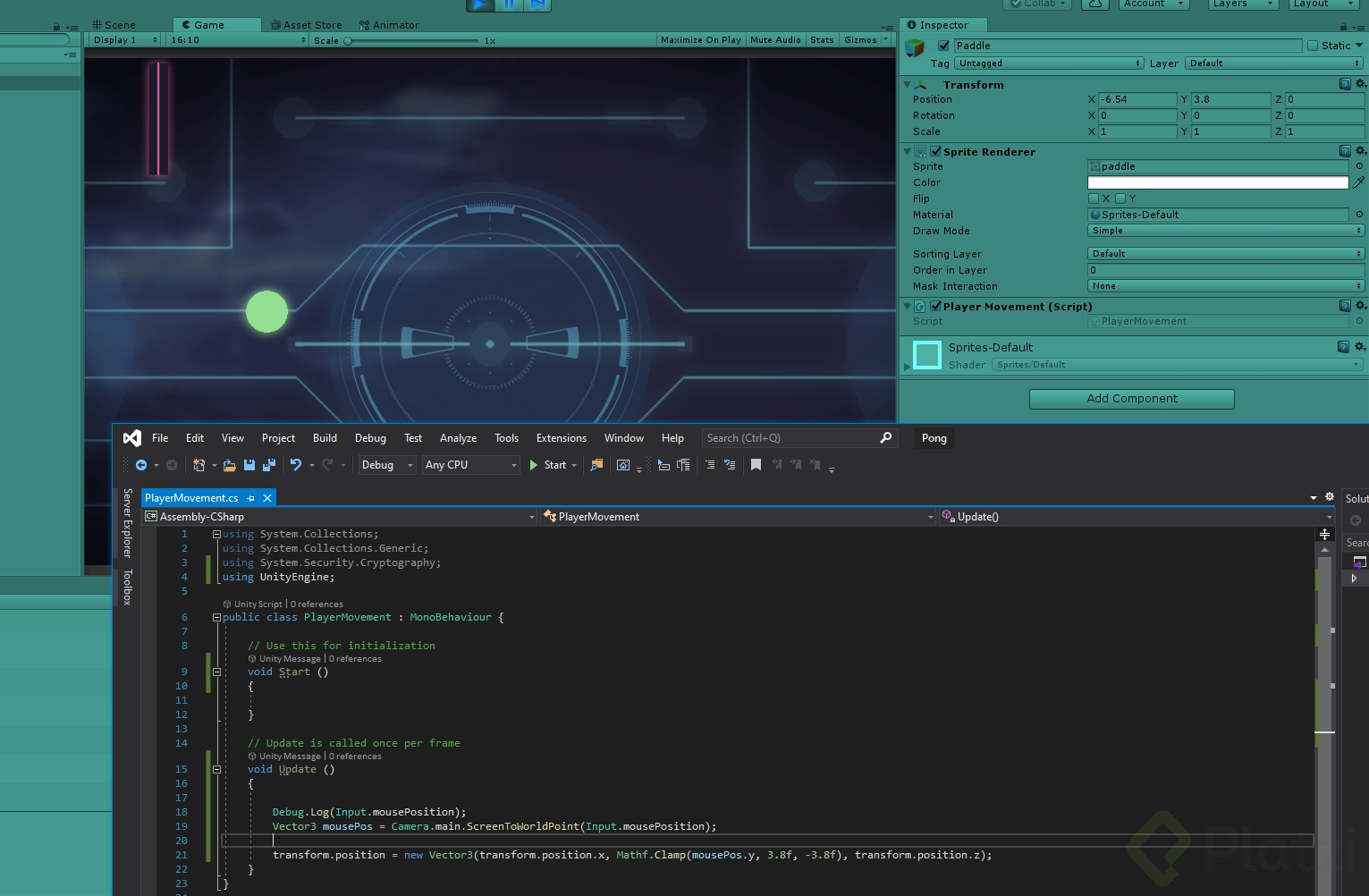Switch to the Animator tab

click(389, 25)
